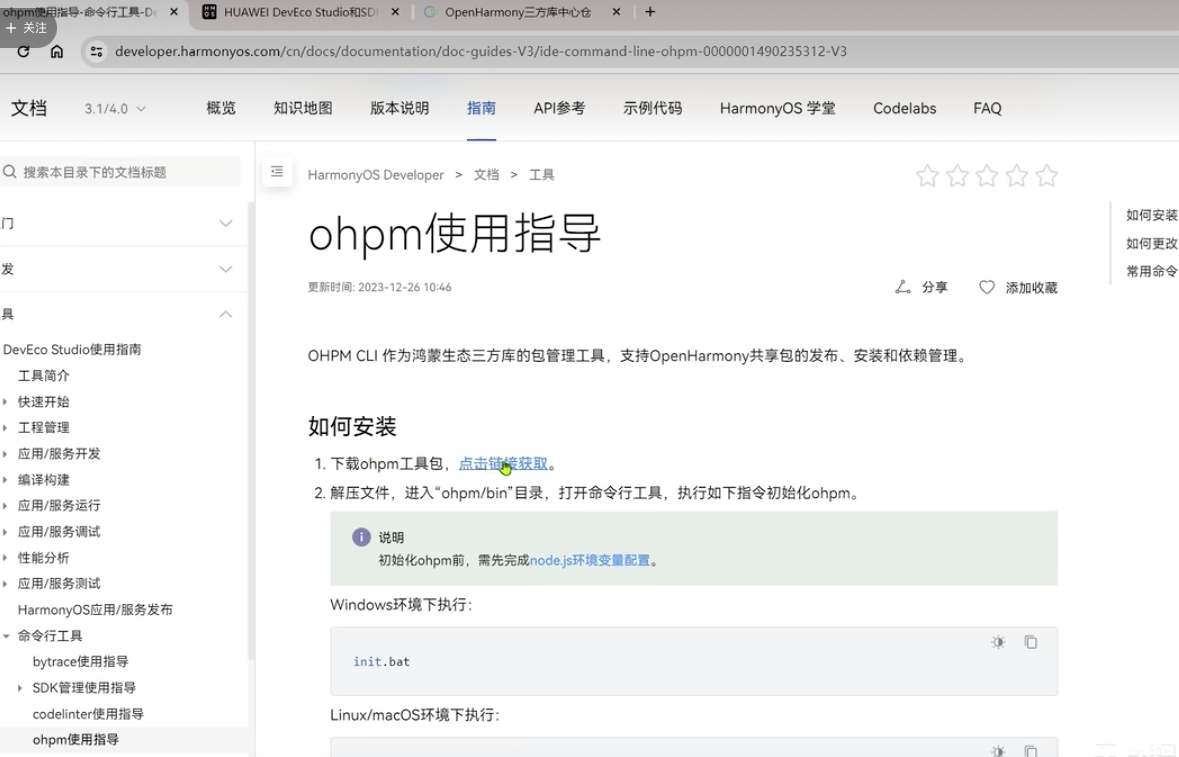Open a new browser tab with plus icon
Viewport: 1179px width, 757px height.
click(x=650, y=12)
